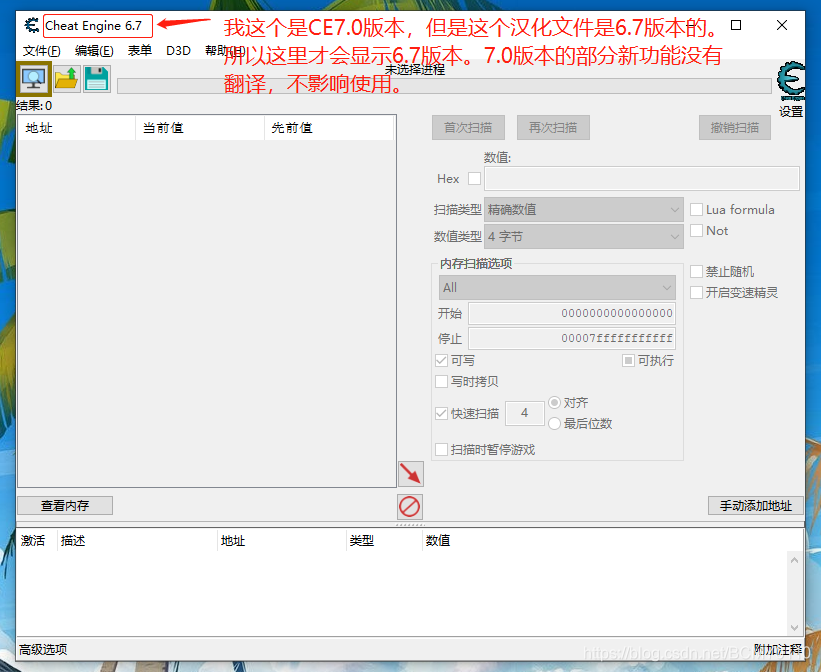Screen dimensions: 821x672
Task: Open the 文件(F) menu
Action: (42, 51)
